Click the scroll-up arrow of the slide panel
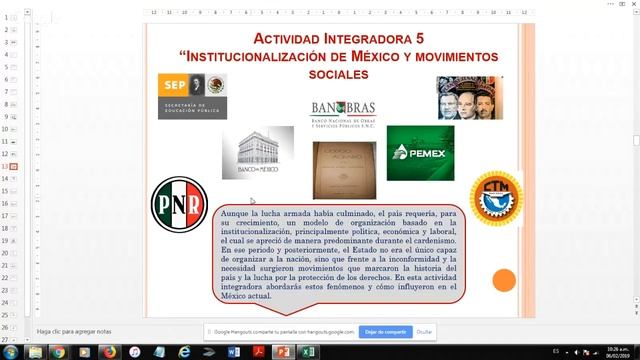The image size is (640, 360). pyautogui.click(x=27, y=12)
